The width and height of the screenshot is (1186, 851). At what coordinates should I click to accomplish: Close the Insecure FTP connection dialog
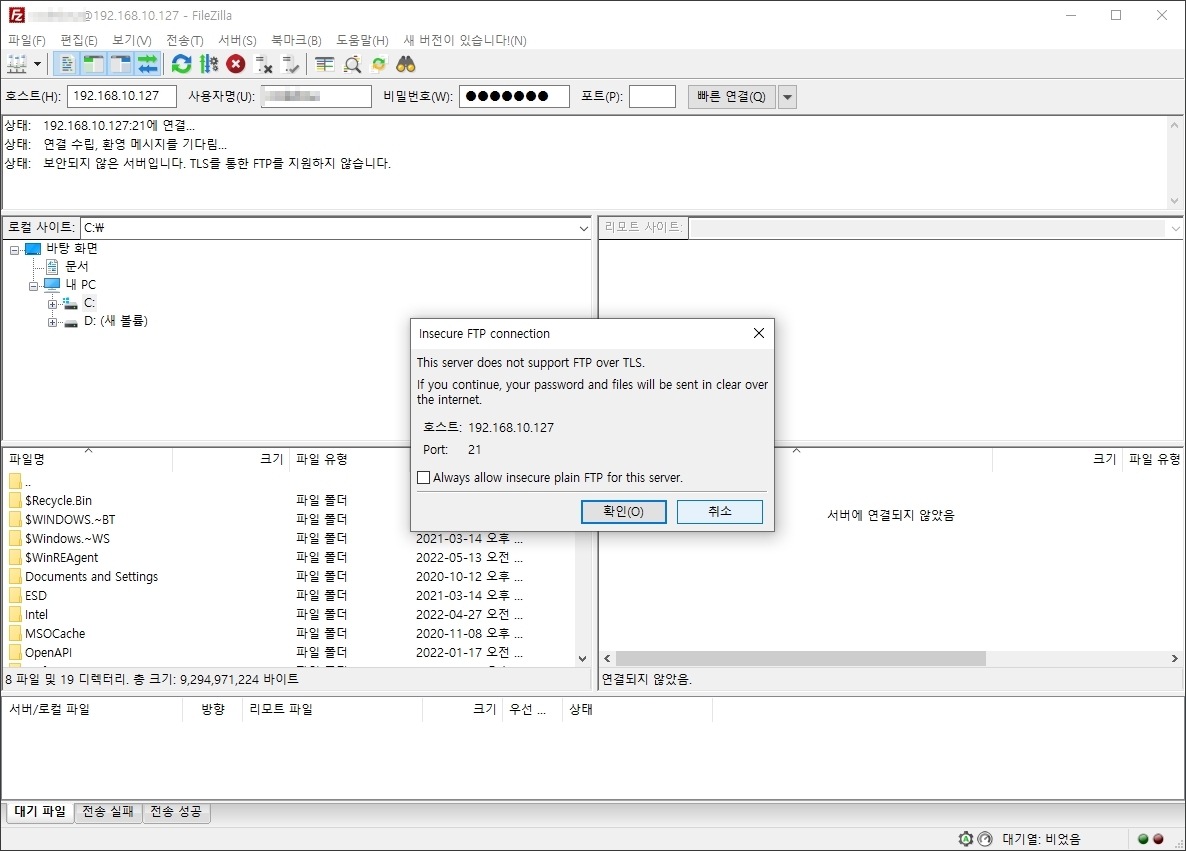tap(759, 334)
